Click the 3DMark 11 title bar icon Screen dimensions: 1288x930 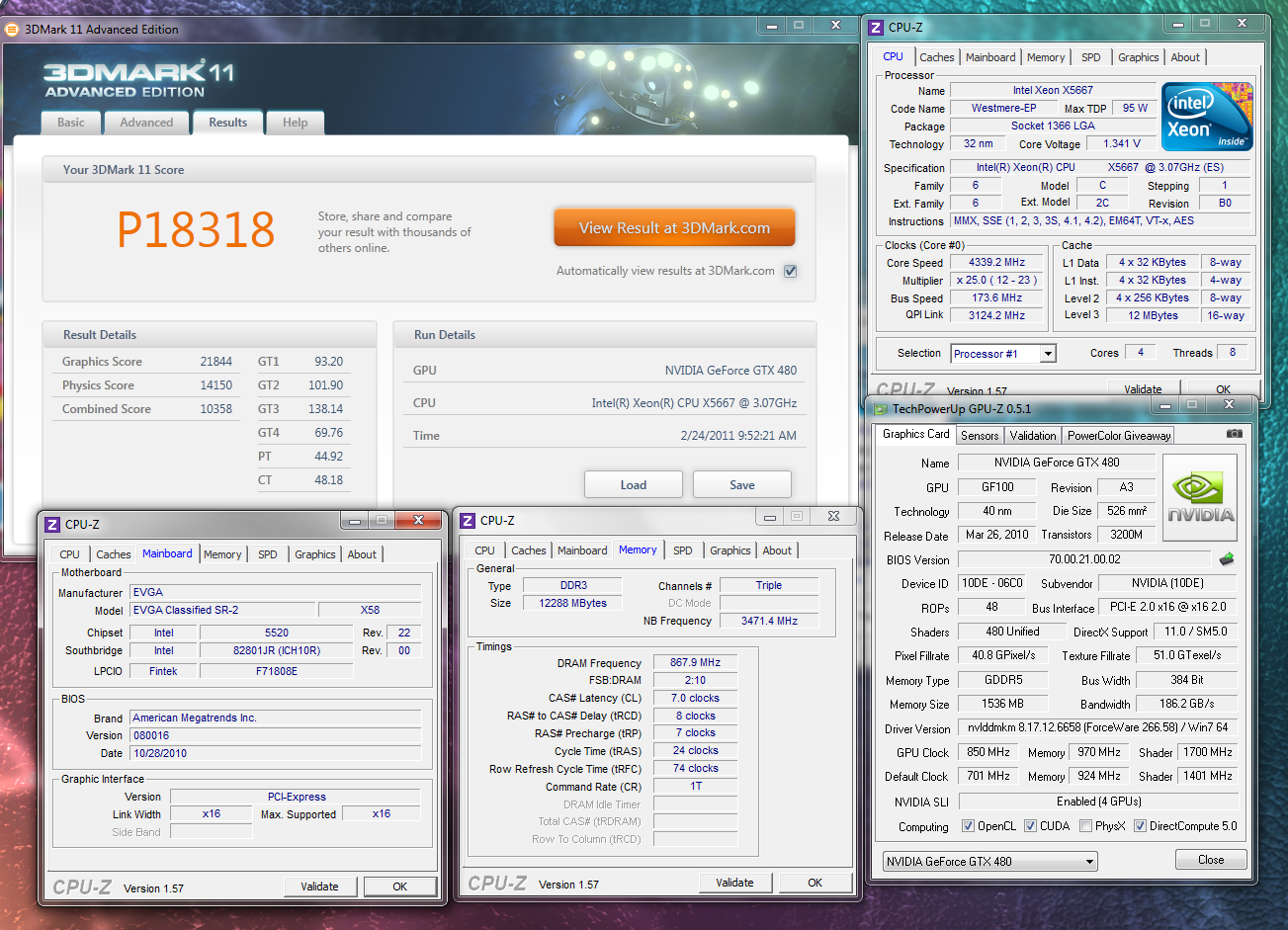(11, 30)
